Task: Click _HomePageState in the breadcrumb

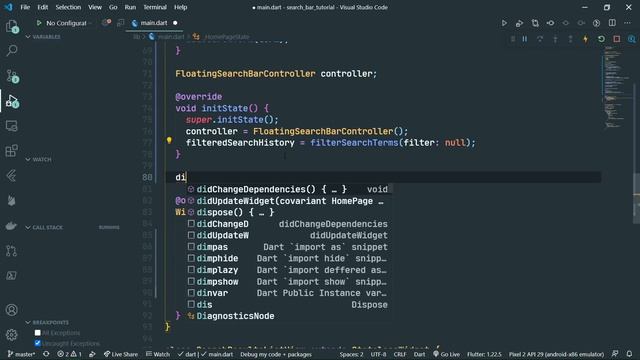Action: click(x=227, y=37)
